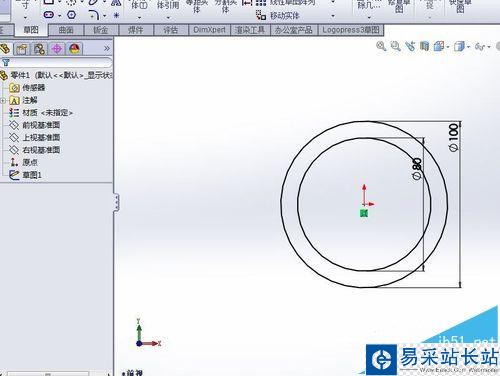Click the filter funnel icon in tree

pos(6,62)
